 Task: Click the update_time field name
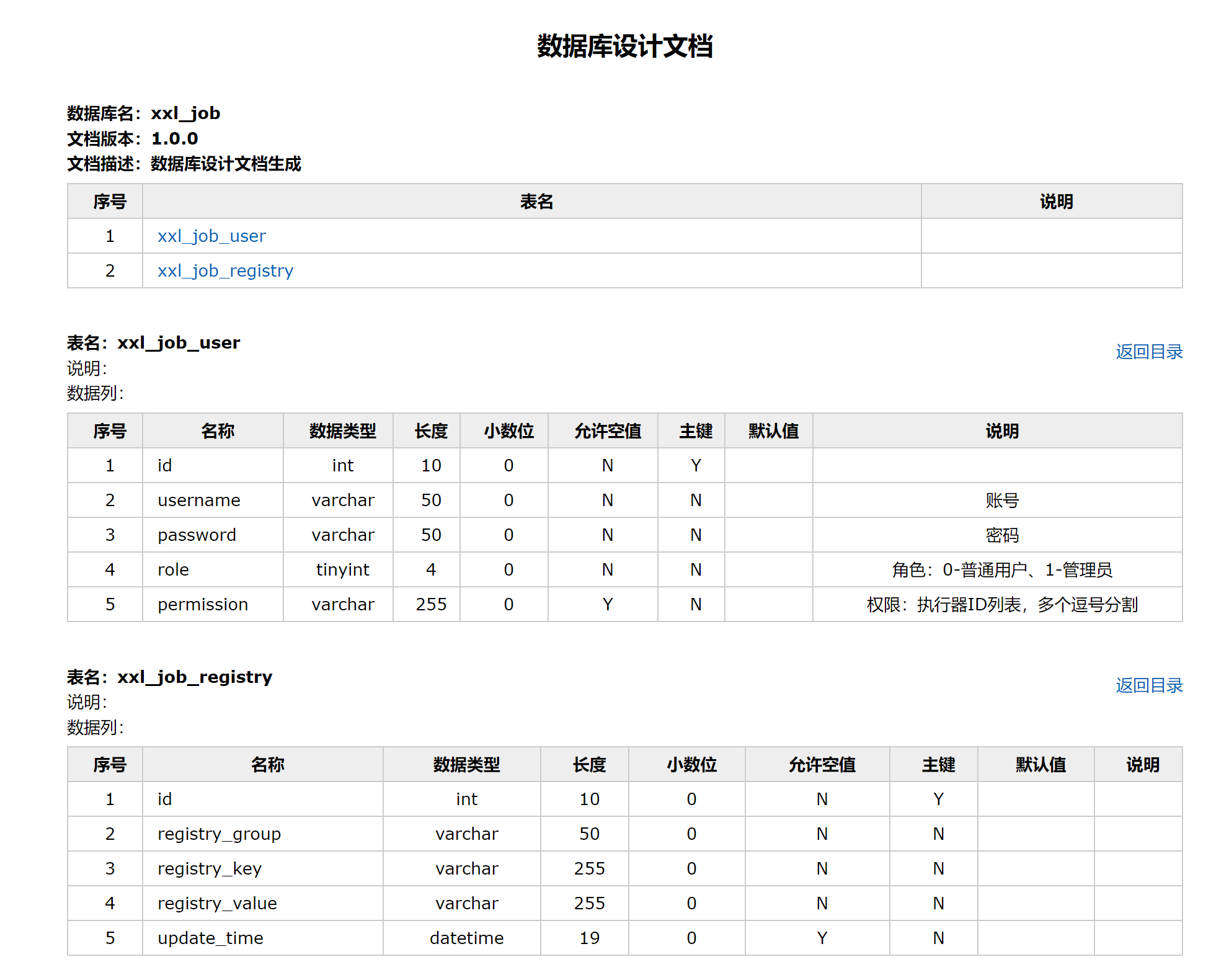point(210,938)
